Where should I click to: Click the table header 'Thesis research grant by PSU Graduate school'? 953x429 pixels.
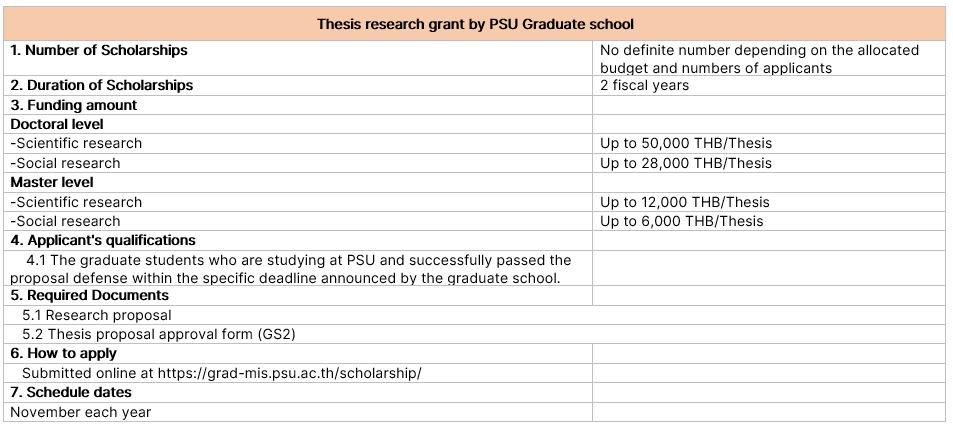[x=475, y=24]
